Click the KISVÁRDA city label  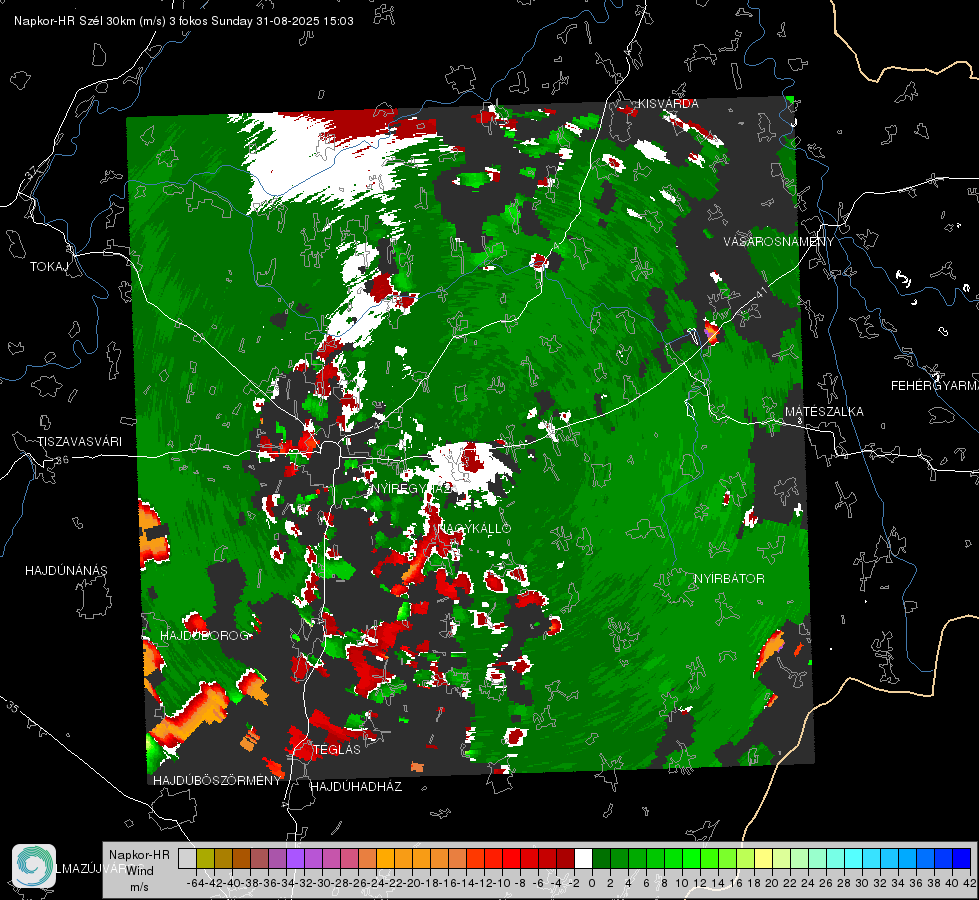click(667, 104)
